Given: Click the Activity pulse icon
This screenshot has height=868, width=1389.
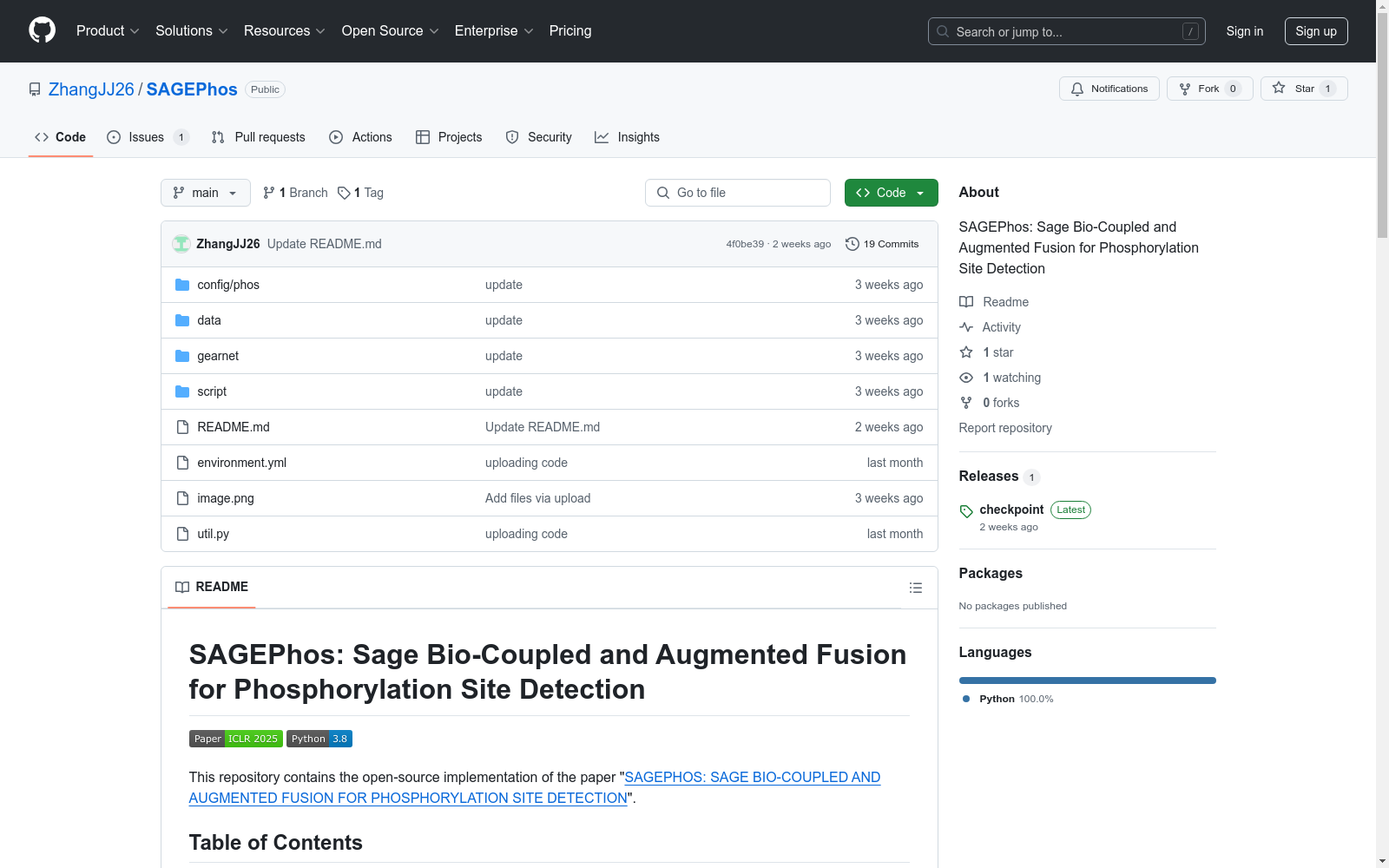Looking at the screenshot, I should click(966, 327).
